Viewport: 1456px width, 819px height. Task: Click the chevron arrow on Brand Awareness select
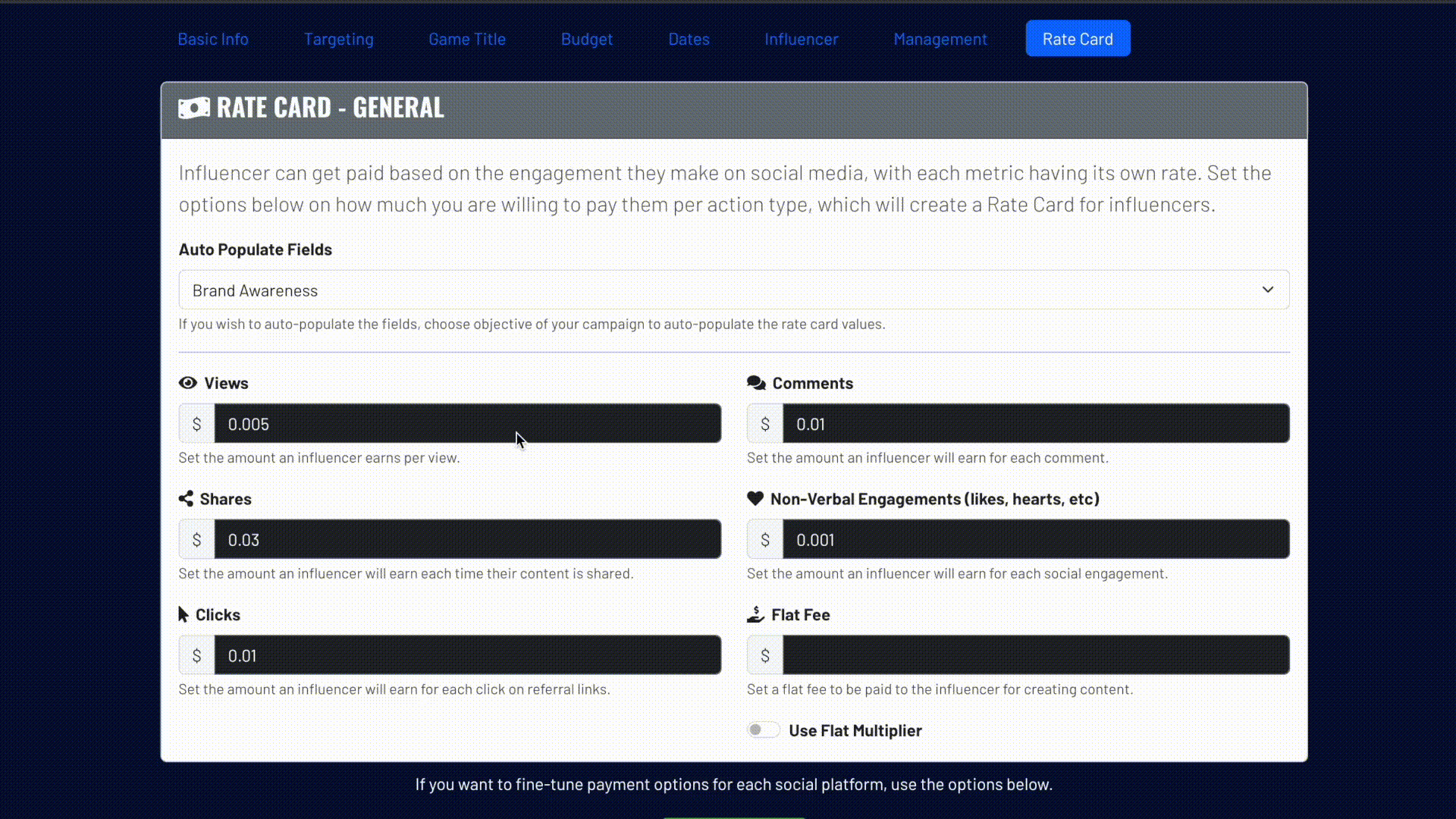pyautogui.click(x=1267, y=290)
